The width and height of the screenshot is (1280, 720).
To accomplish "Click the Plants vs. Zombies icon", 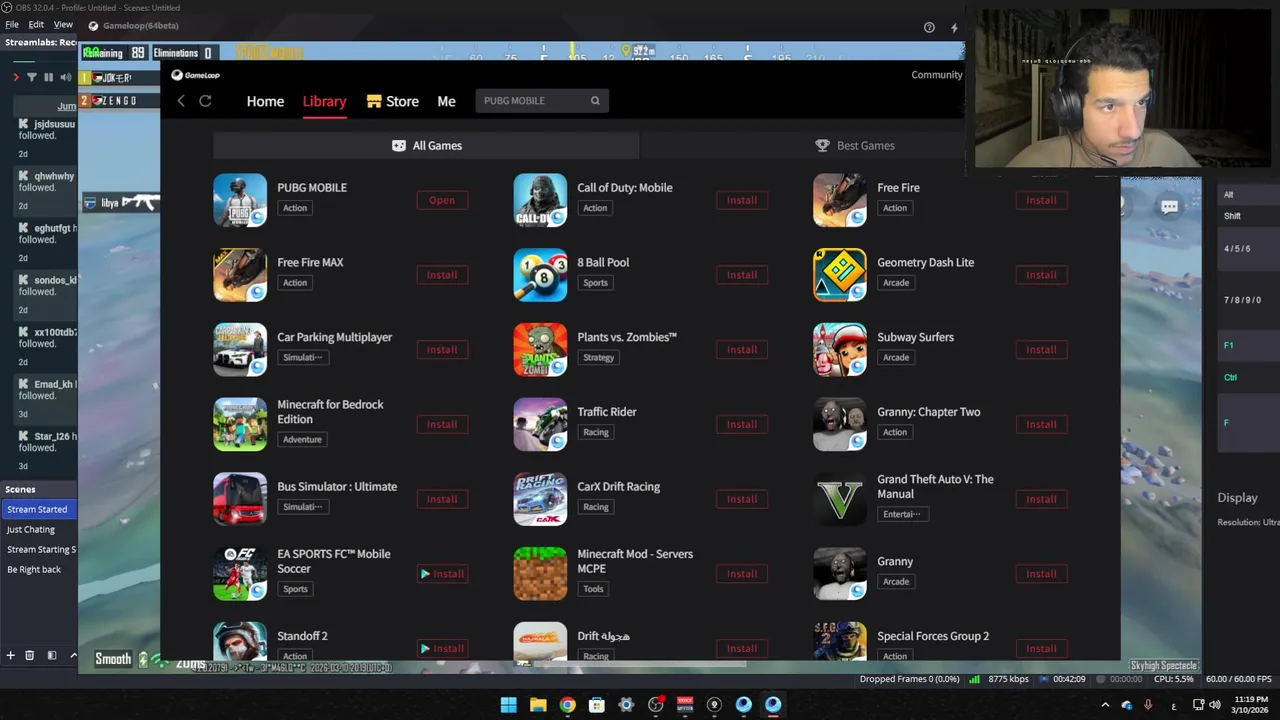I will coord(540,350).
